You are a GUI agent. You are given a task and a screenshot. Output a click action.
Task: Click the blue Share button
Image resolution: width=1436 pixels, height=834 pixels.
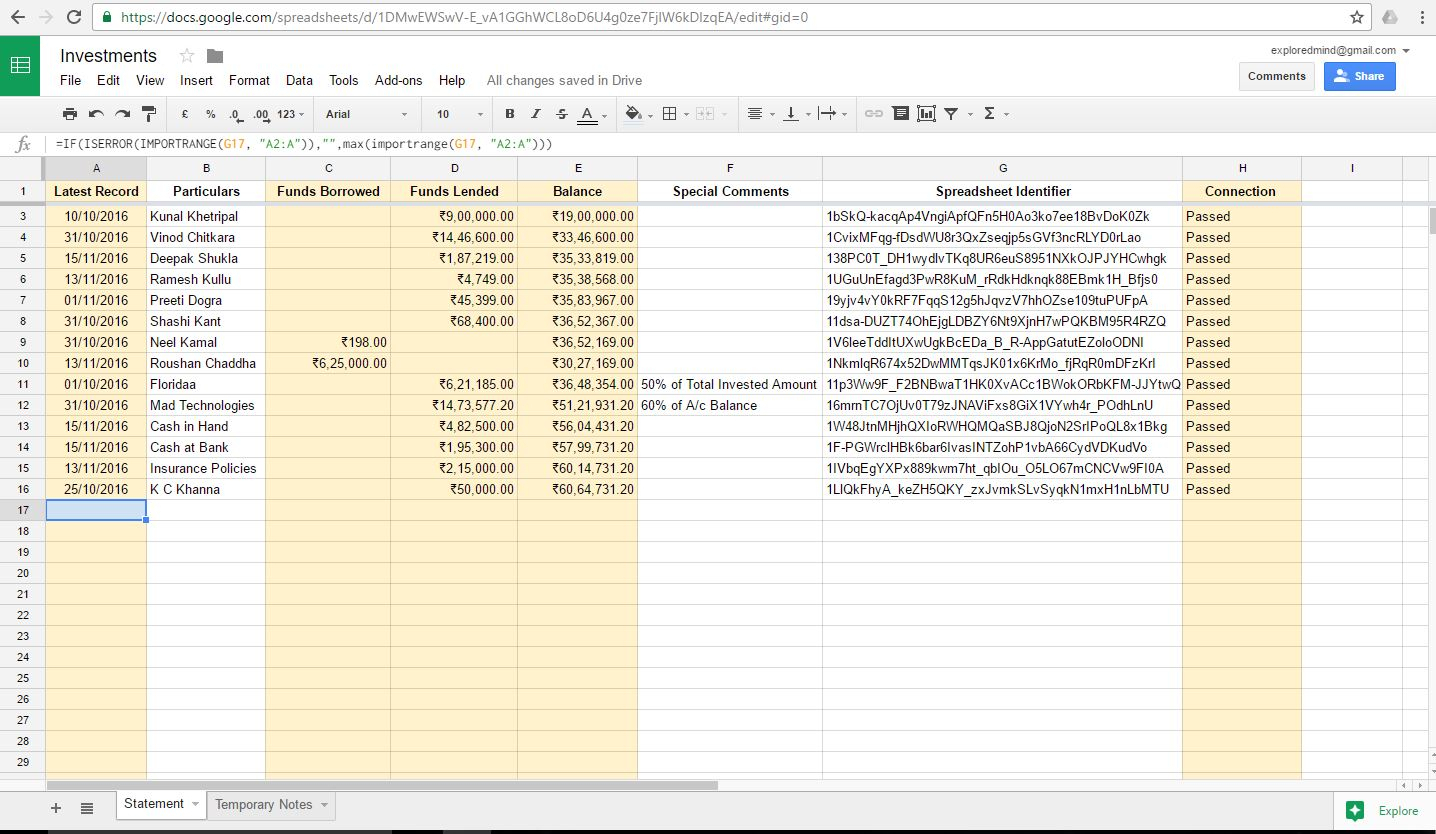pyautogui.click(x=1359, y=76)
